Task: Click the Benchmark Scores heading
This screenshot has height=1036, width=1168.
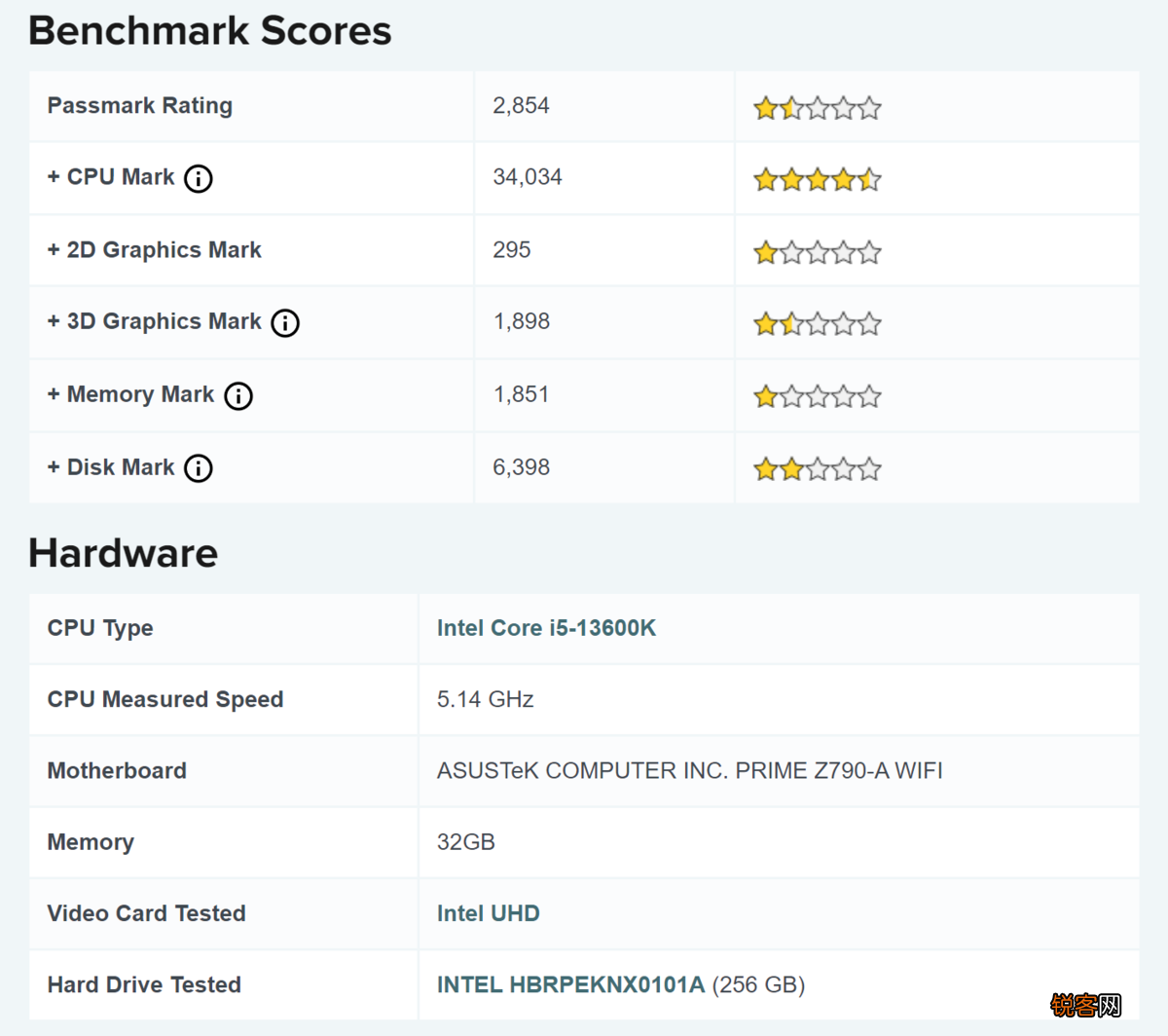Action: click(x=209, y=30)
